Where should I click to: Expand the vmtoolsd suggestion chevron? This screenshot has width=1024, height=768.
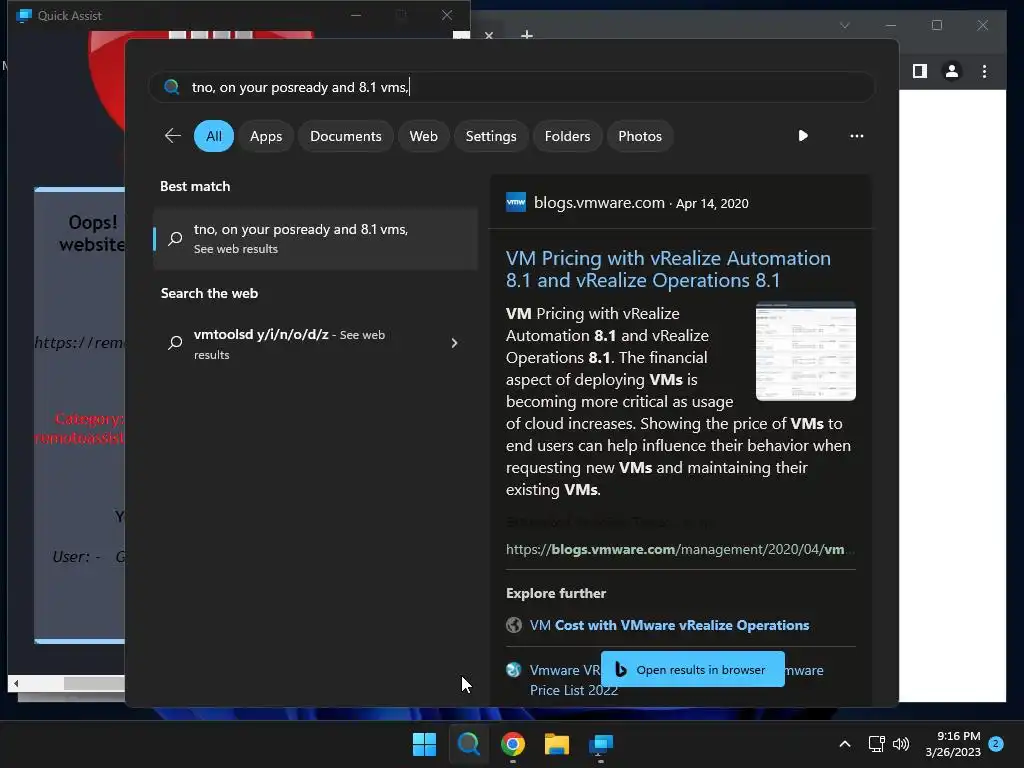pyautogui.click(x=455, y=343)
